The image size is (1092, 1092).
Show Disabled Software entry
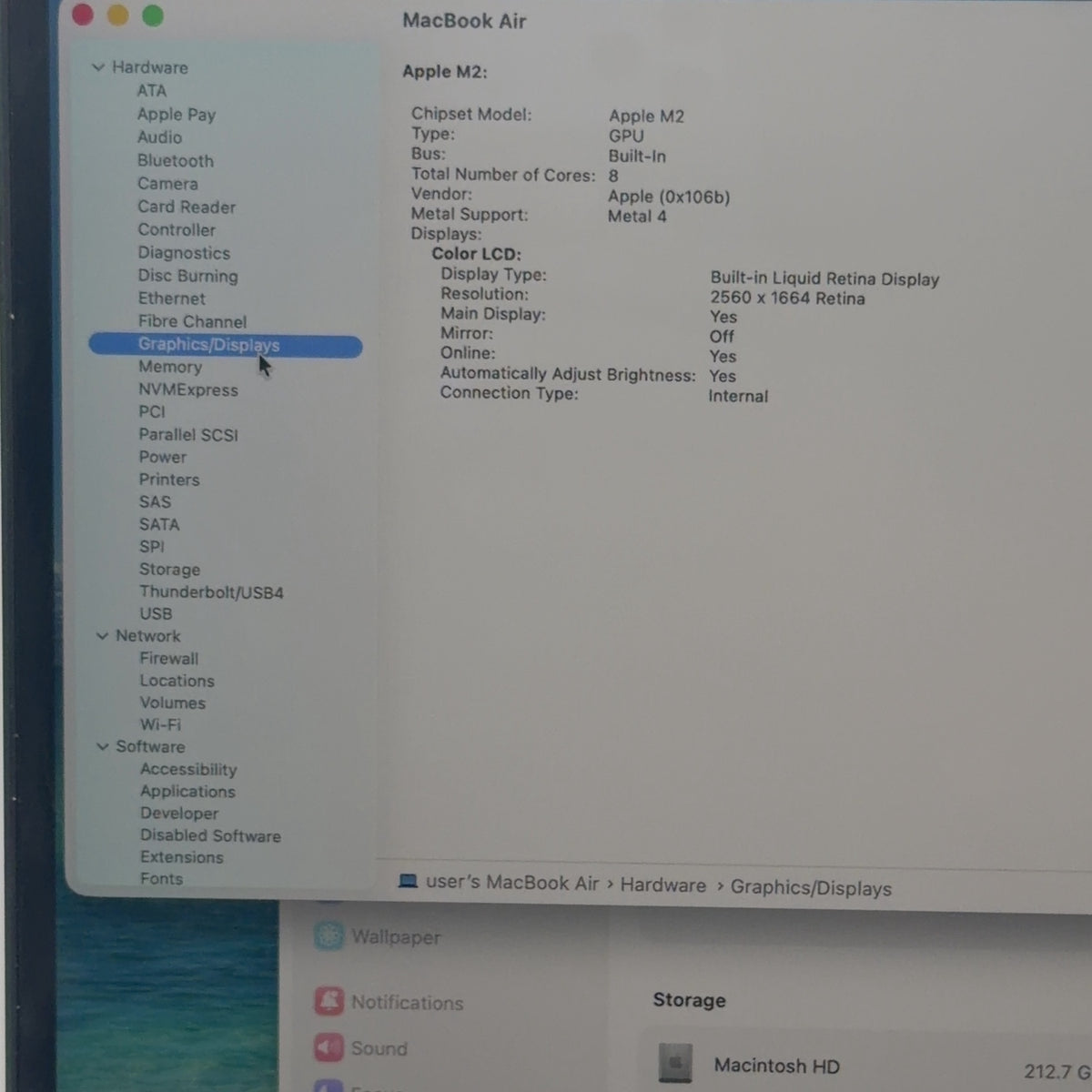pyautogui.click(x=210, y=836)
